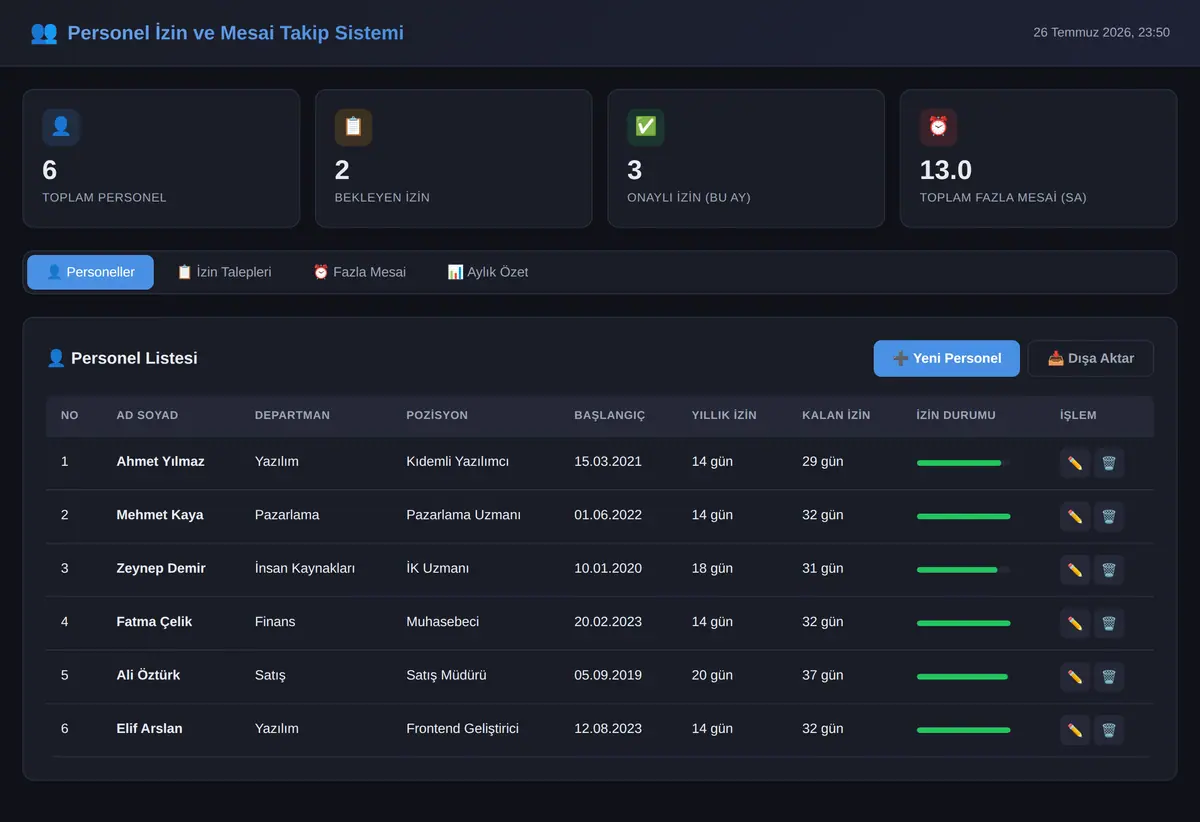Export the list with Dışa Aktar
The height and width of the screenshot is (822, 1200).
[1091, 358]
